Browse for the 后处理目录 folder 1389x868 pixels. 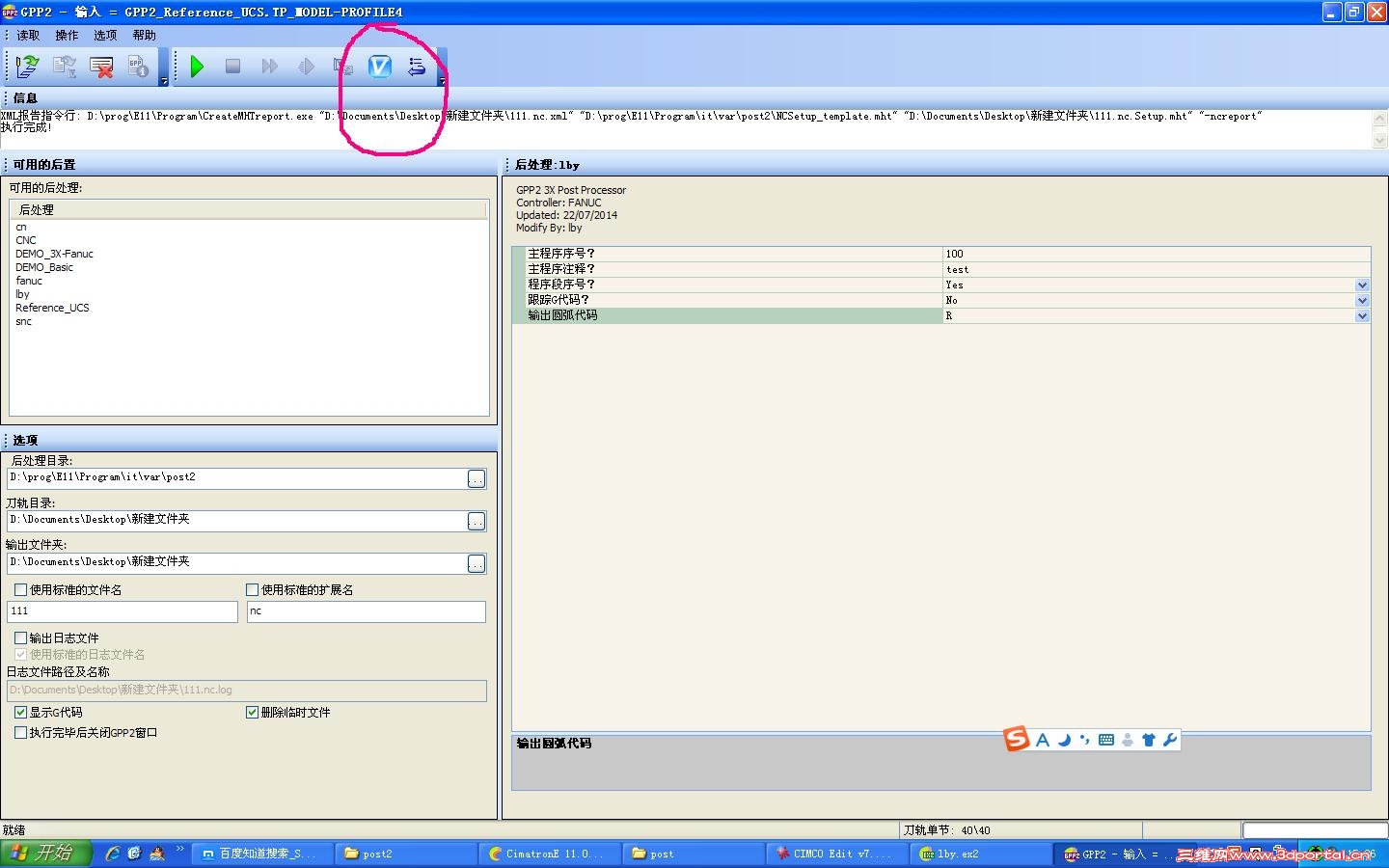[x=477, y=478]
